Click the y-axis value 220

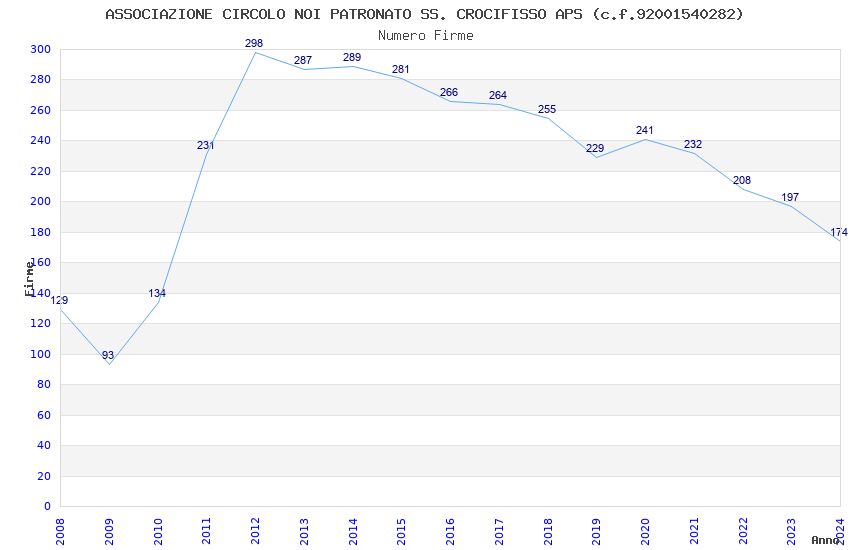coord(41,171)
